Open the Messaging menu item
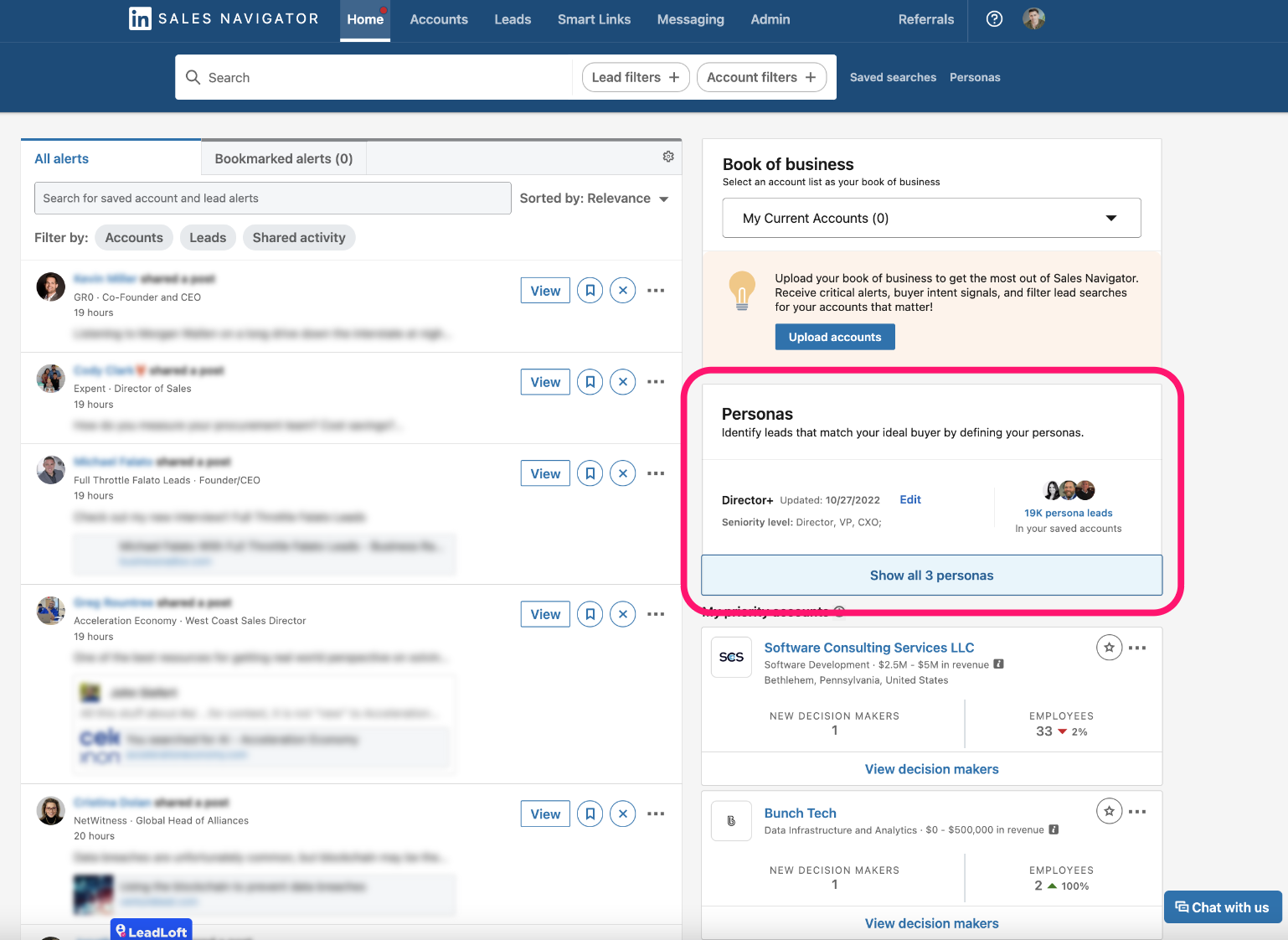1288x940 pixels. [x=690, y=19]
